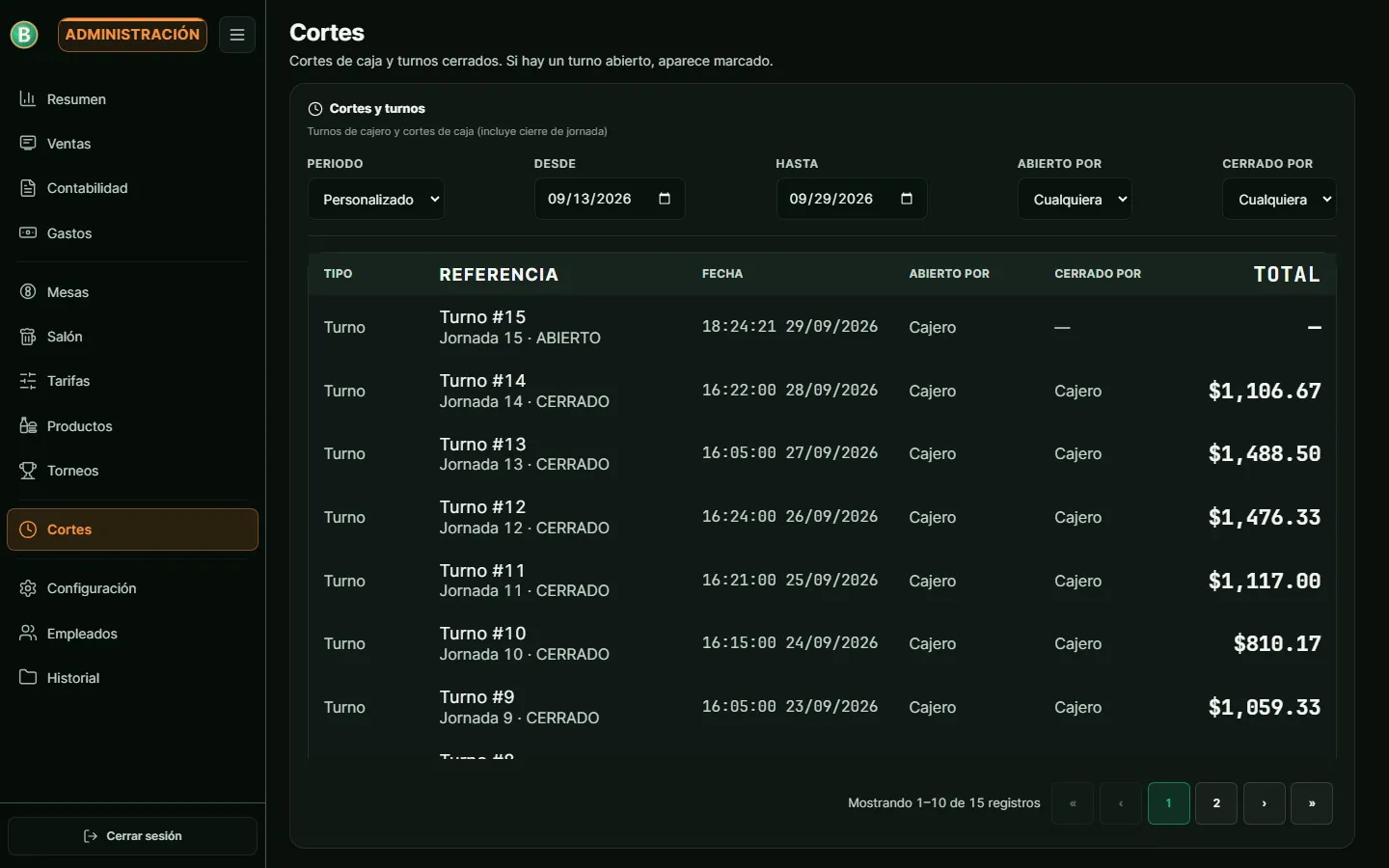Click the Cerrar sesión button
The width and height of the screenshot is (1389, 868).
pos(132,836)
